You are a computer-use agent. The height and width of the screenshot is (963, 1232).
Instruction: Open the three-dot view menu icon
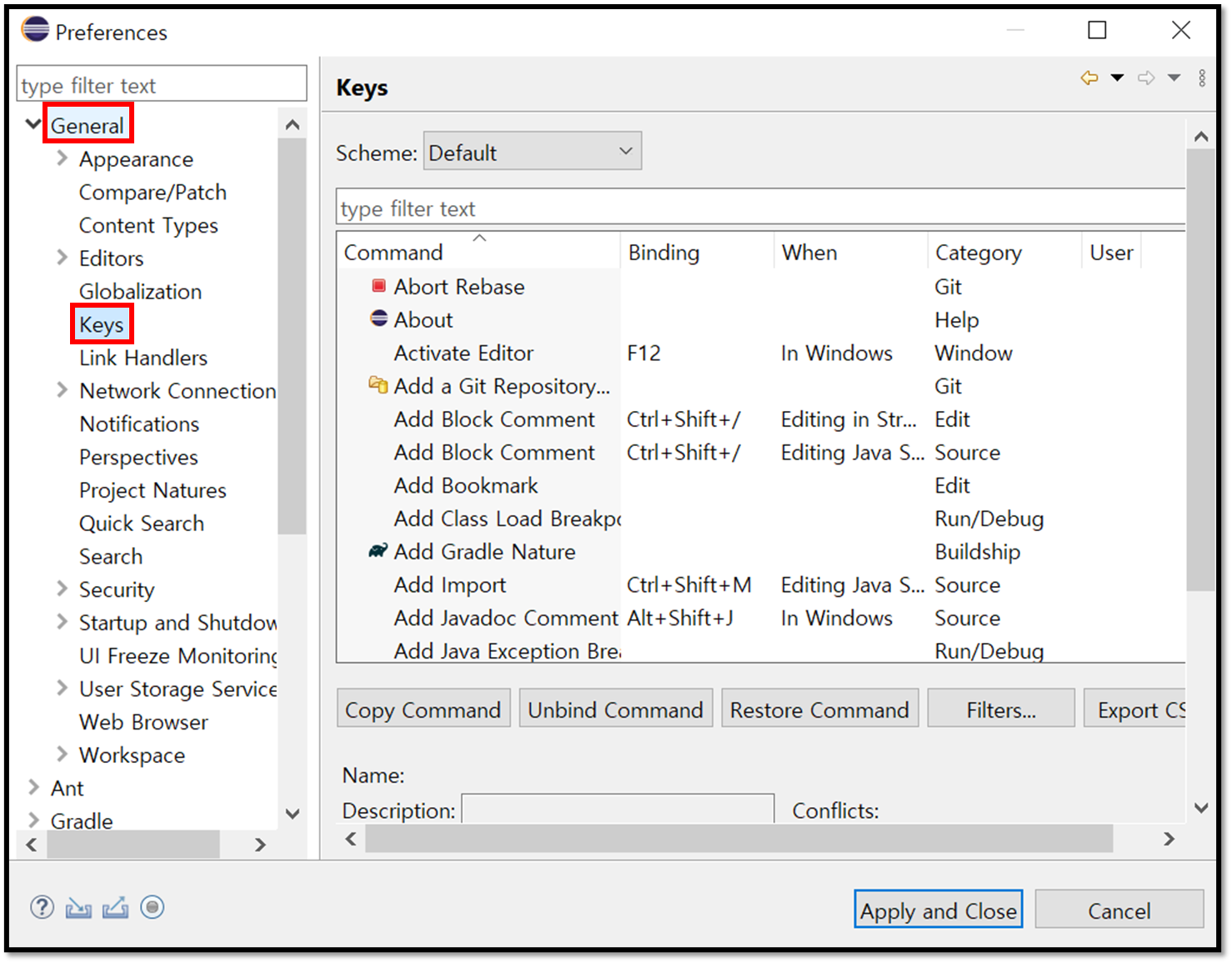coord(1202,78)
